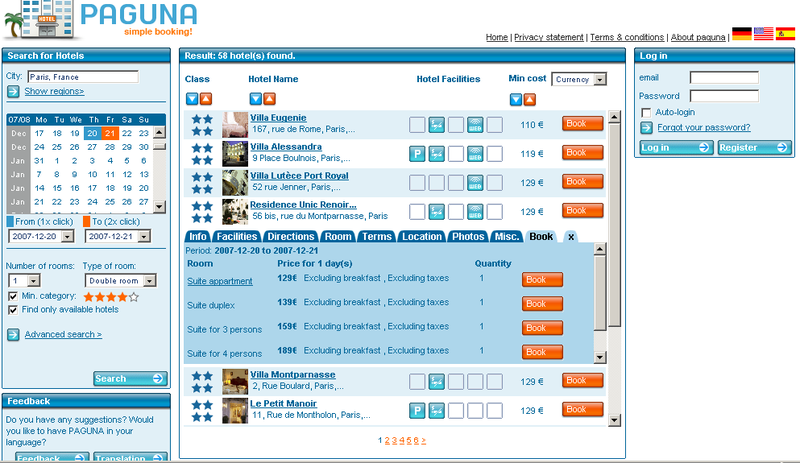Uncheck the Min. category checkbox
This screenshot has height=463, width=800.
coord(12,297)
